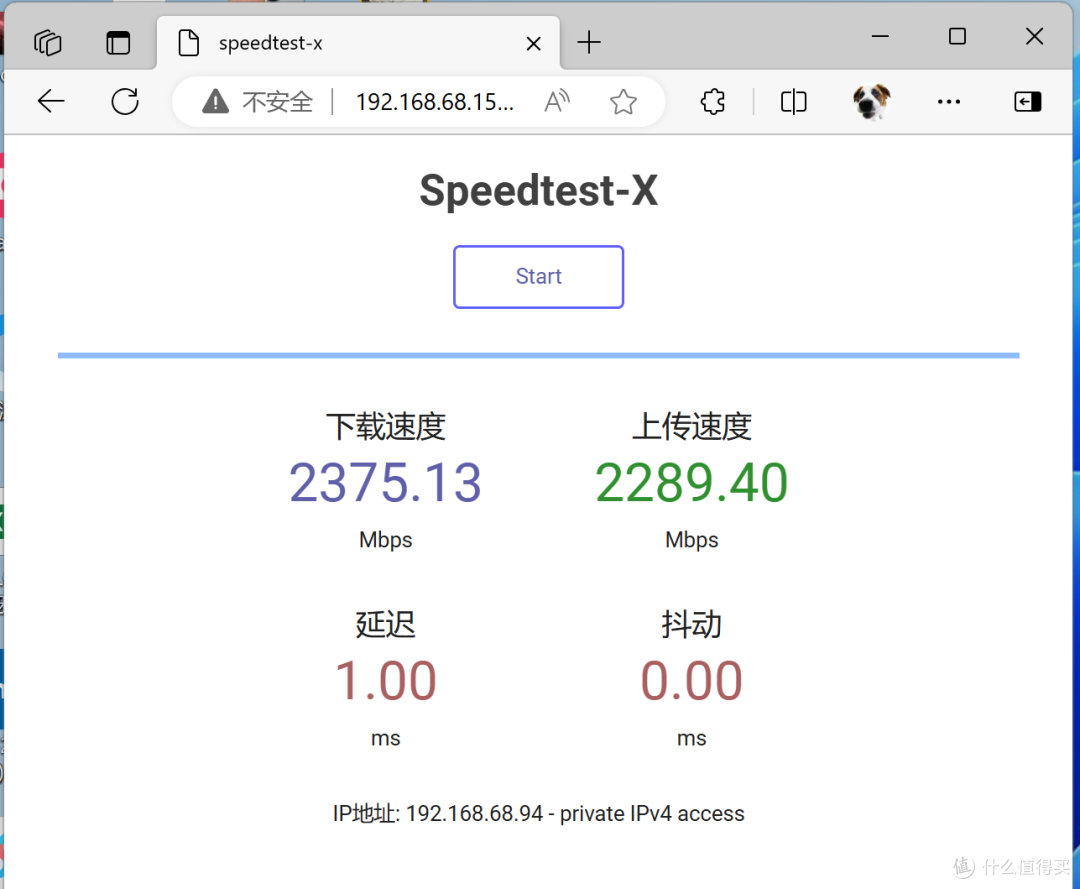Open the tab actions menu icon
The image size is (1080, 889).
(x=118, y=43)
